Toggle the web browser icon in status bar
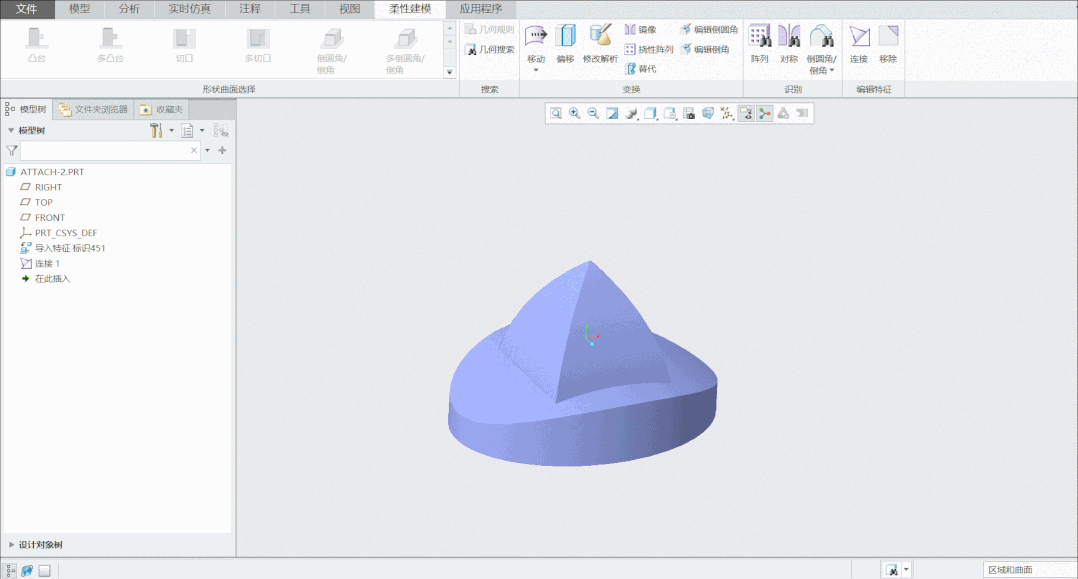 point(27,571)
